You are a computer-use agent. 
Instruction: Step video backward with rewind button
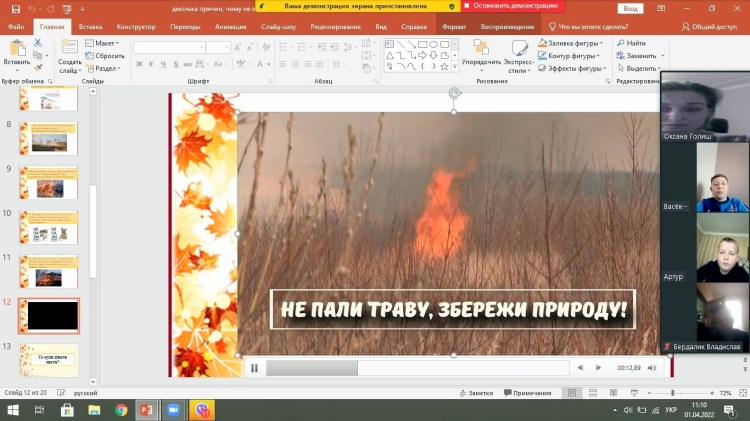point(580,368)
